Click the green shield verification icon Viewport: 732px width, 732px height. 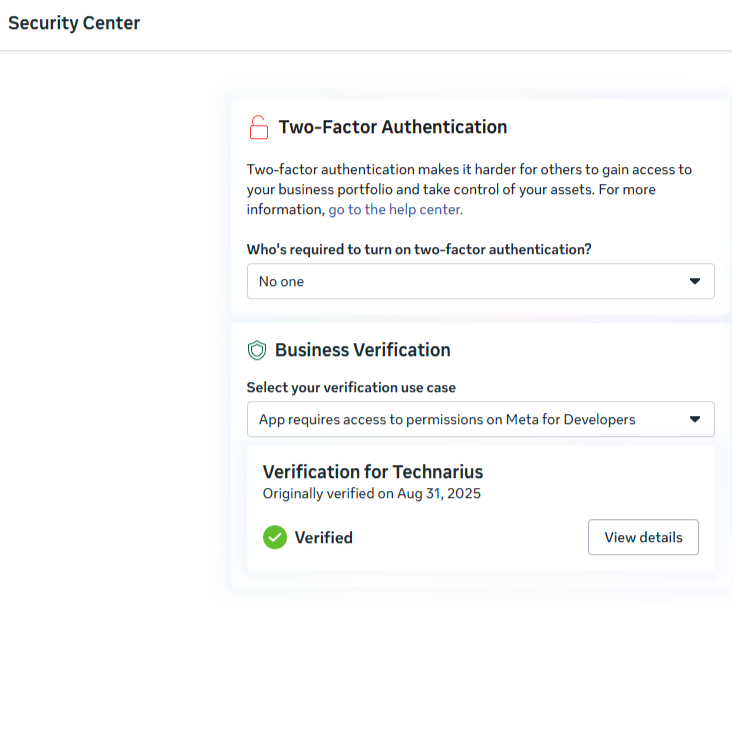257,350
